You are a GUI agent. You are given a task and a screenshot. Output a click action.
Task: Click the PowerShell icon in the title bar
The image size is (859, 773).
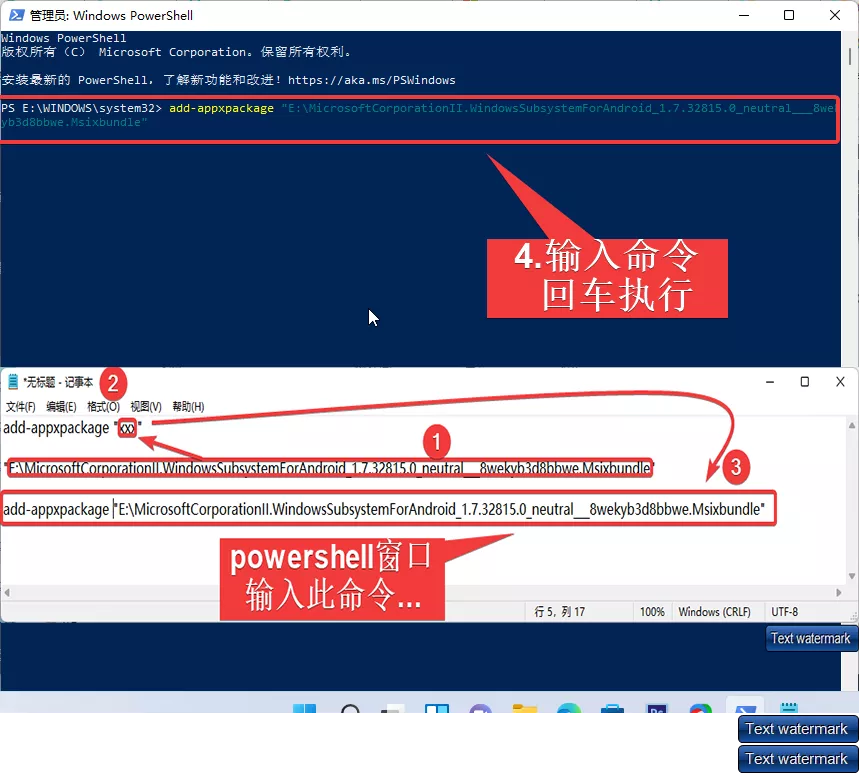[16, 15]
